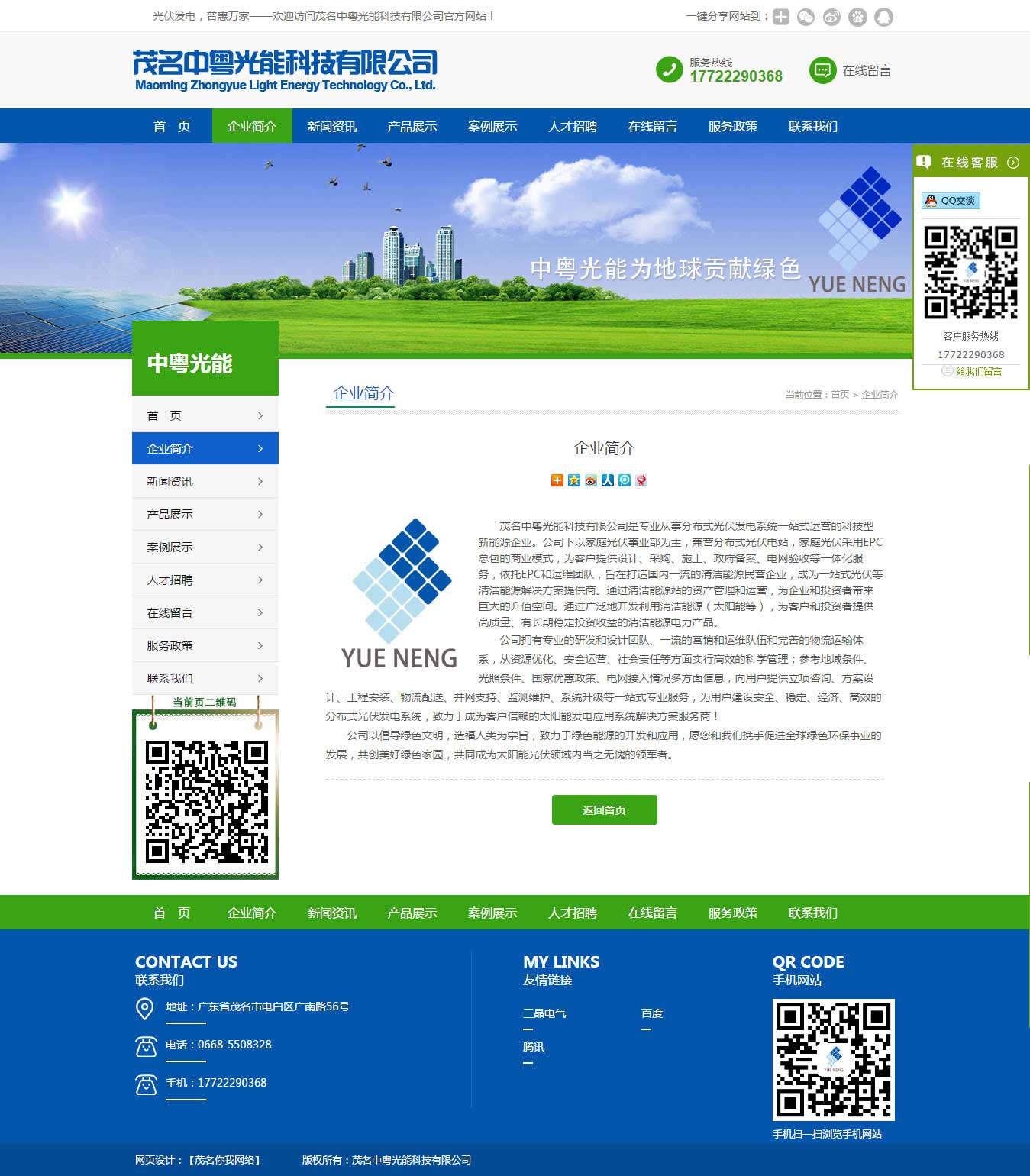
Task: Click the green phone hotline icon
Action: click(x=669, y=70)
